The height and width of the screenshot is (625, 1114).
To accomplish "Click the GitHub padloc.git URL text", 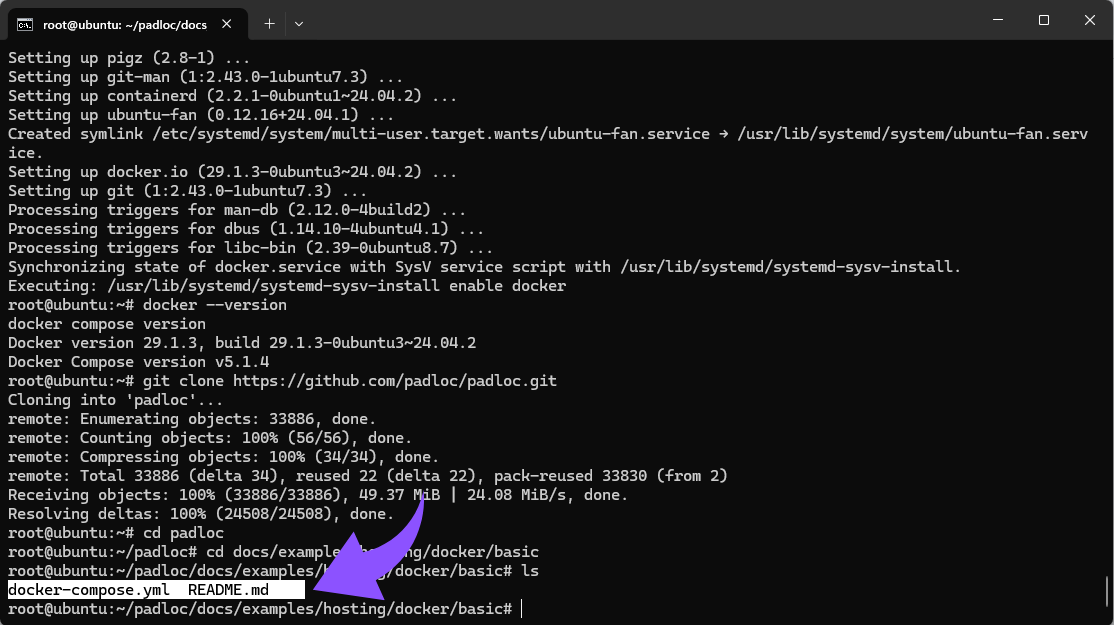I will (x=394, y=381).
